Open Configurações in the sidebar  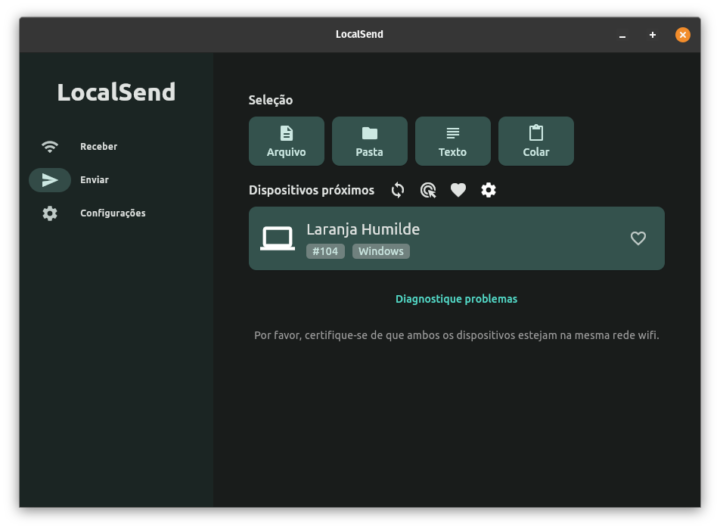[112, 213]
